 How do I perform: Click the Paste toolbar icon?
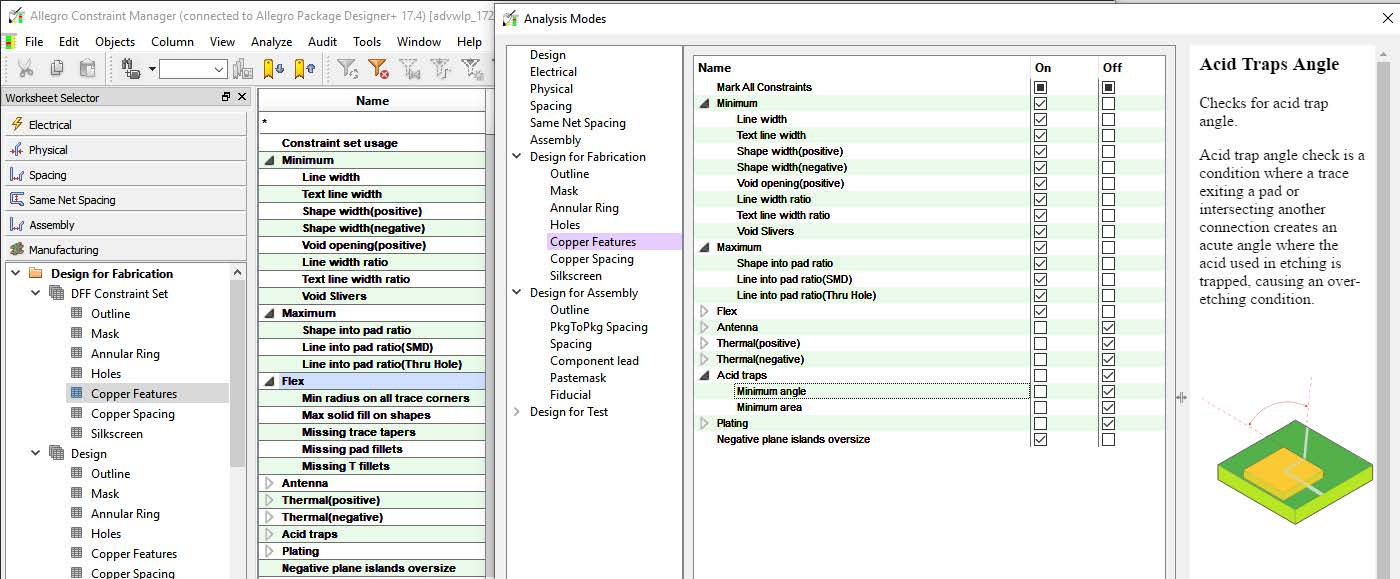pos(88,68)
